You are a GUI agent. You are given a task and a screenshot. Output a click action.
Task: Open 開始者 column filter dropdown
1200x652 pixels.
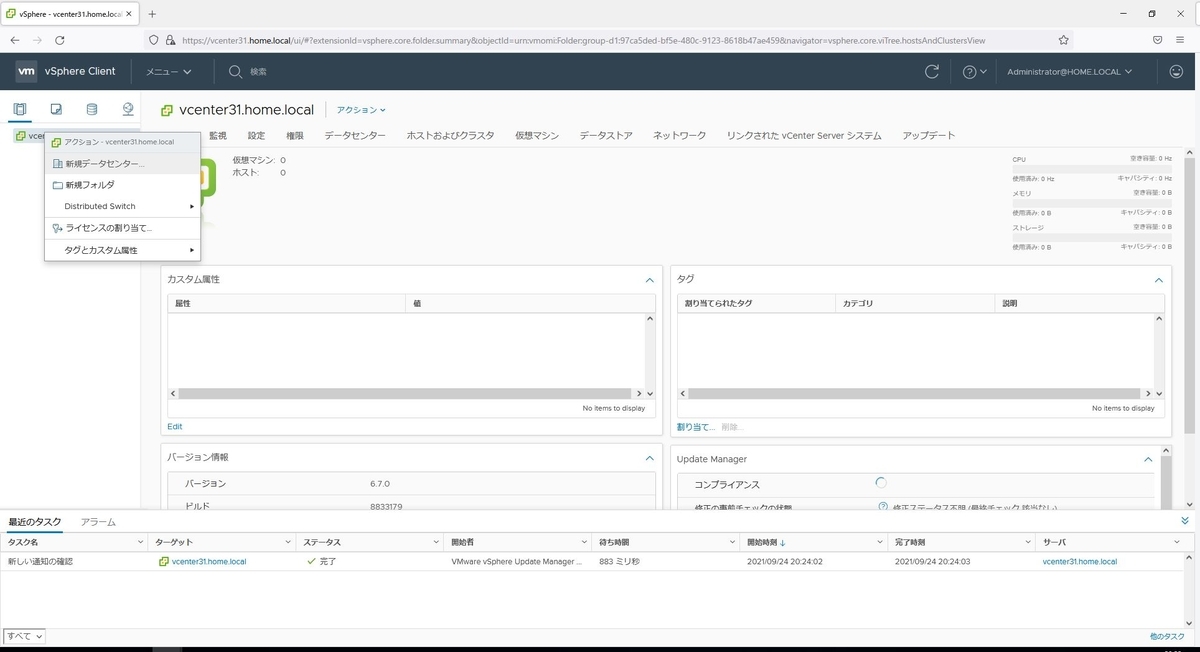click(584, 542)
